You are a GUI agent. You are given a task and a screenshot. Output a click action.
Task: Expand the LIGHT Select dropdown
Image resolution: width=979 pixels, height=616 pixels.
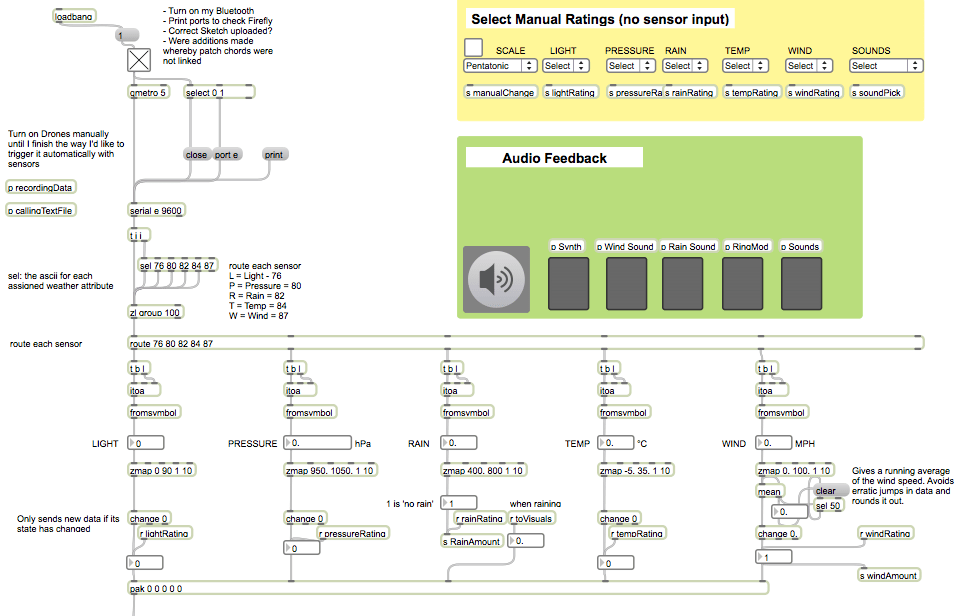click(x=567, y=66)
